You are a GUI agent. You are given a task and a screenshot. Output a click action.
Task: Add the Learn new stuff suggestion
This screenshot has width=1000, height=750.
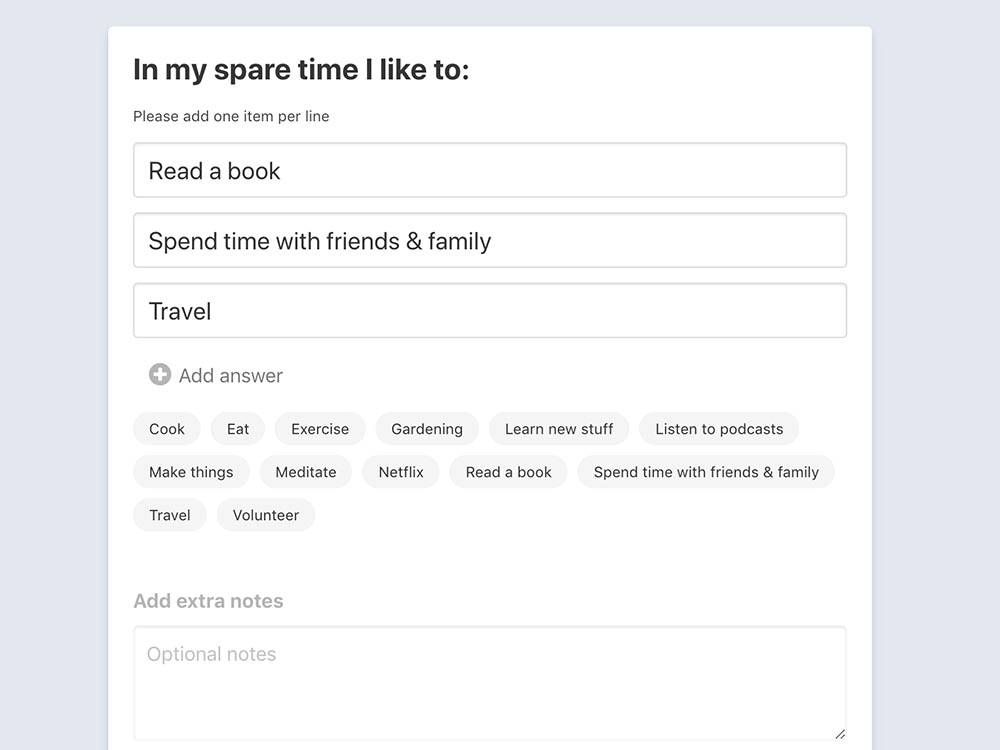[559, 429]
